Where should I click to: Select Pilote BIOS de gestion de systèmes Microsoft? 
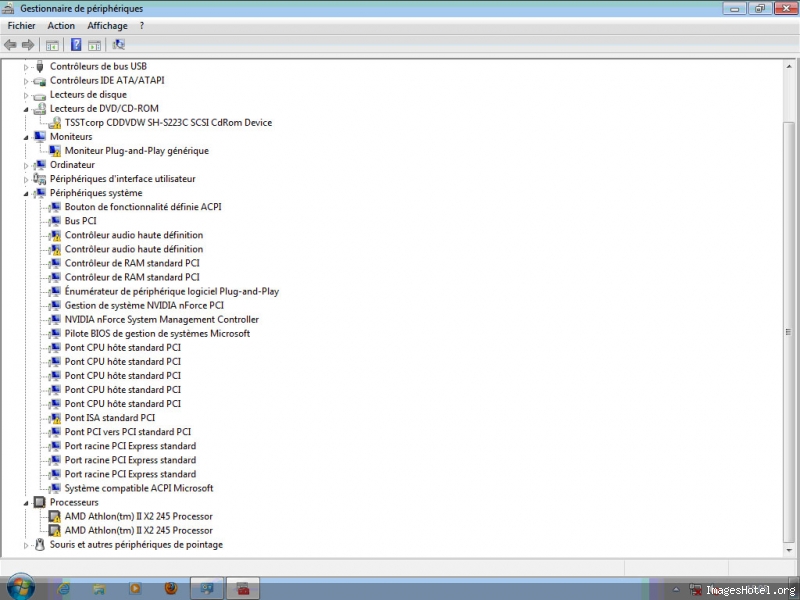(x=157, y=334)
